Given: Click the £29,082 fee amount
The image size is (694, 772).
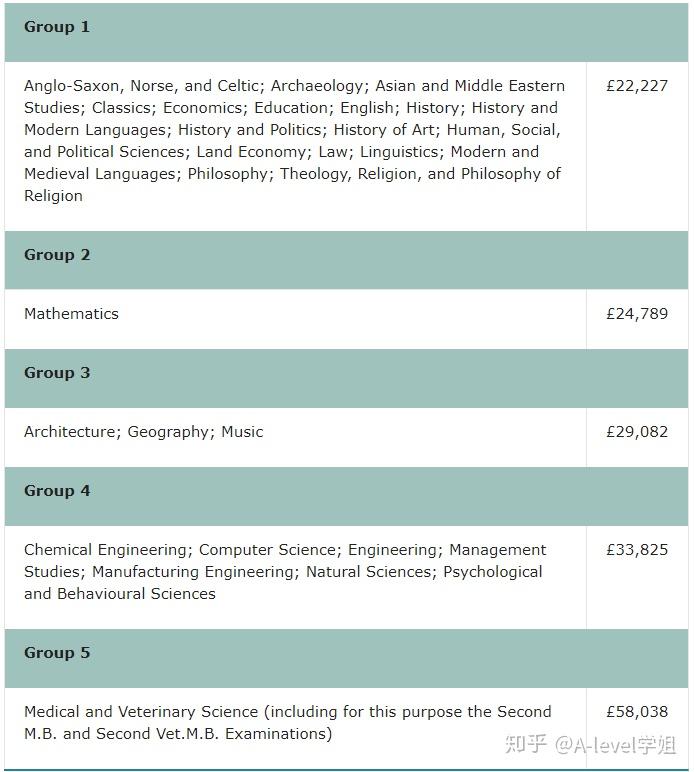Looking at the screenshot, I should (x=636, y=432).
